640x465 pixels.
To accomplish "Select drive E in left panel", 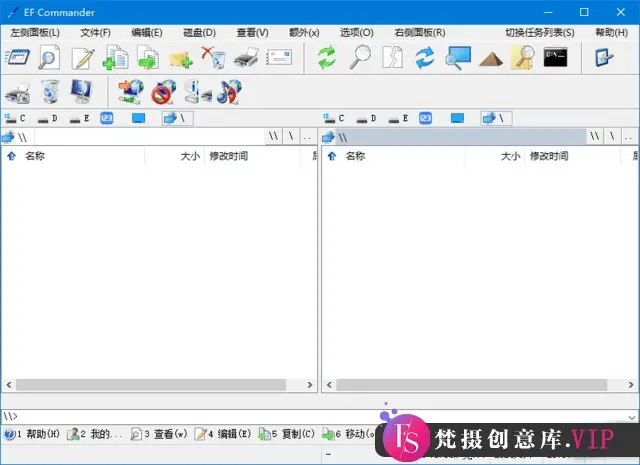I will [x=80, y=119].
